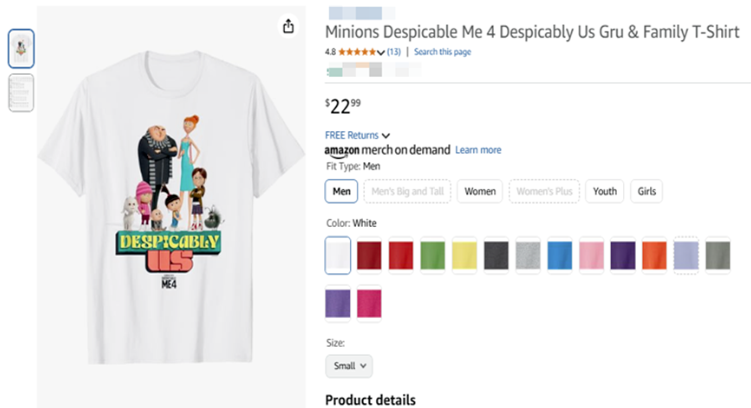
Task: Open the star rating dropdown arrow
Action: pyautogui.click(x=381, y=52)
